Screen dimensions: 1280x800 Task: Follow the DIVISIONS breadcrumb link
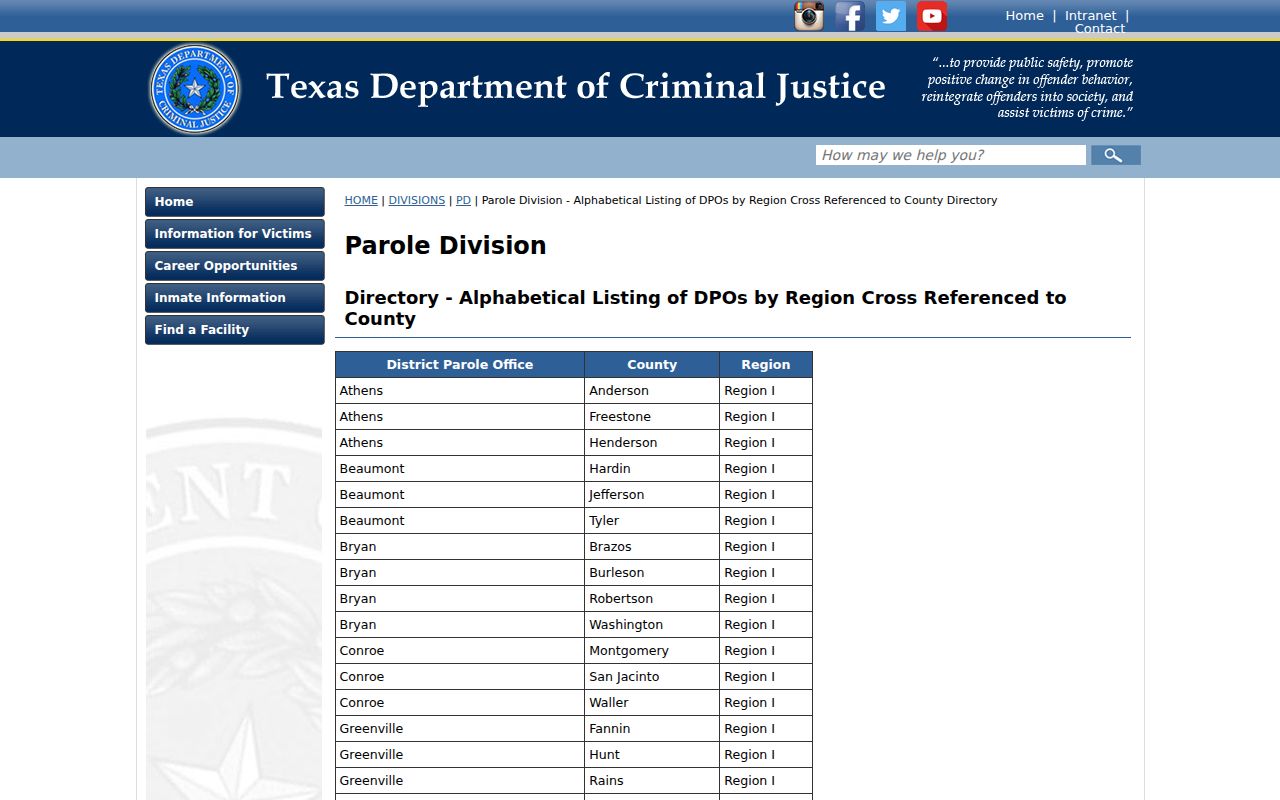417,200
